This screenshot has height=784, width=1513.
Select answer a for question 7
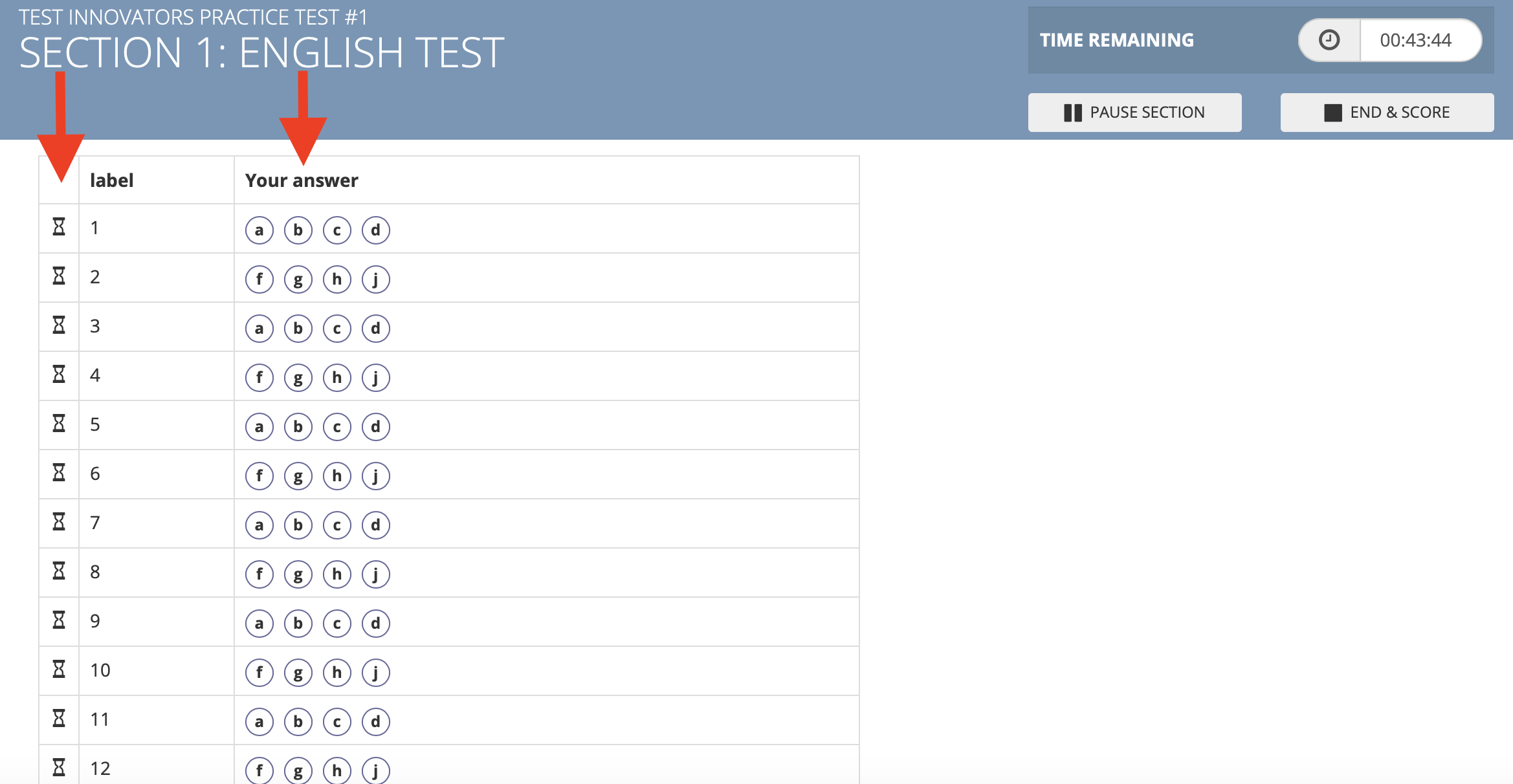[x=260, y=525]
